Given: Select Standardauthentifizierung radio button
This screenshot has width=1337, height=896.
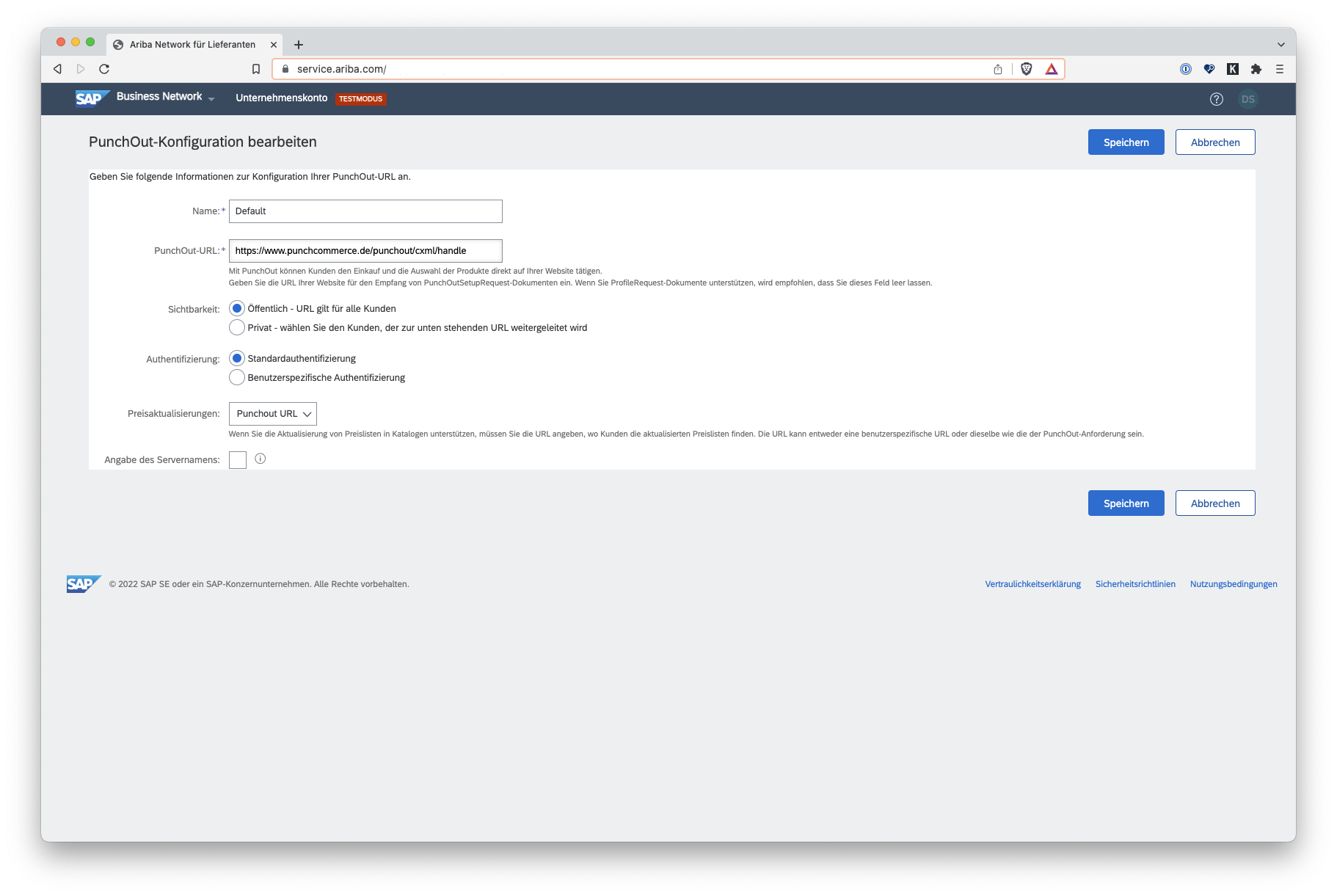Looking at the screenshot, I should click(x=236, y=358).
